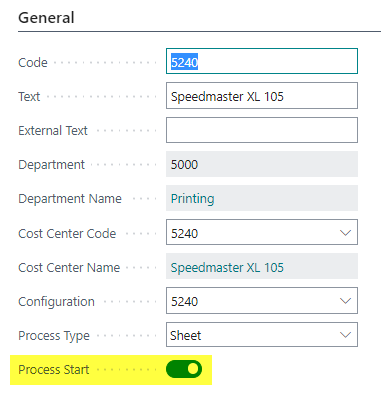381x418 pixels.
Task: Click the General section heading
Action: point(46,18)
